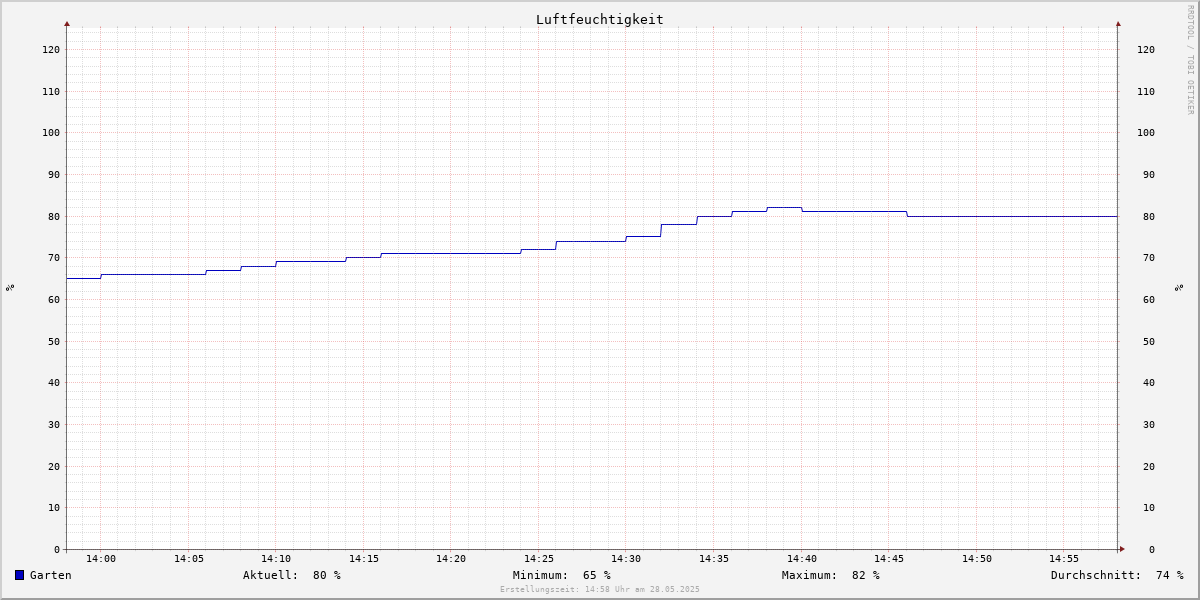Click the 120 label on right axis
Screen dimensions: 1200x600
click(1146, 49)
